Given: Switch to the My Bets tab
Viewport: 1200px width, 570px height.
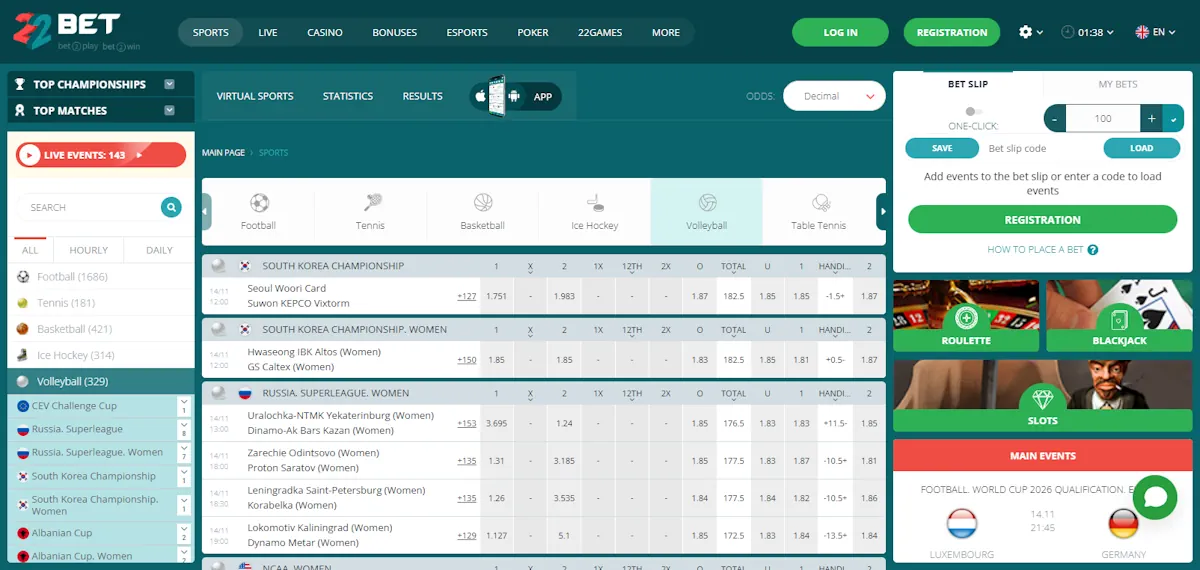Looking at the screenshot, I should [x=1118, y=84].
